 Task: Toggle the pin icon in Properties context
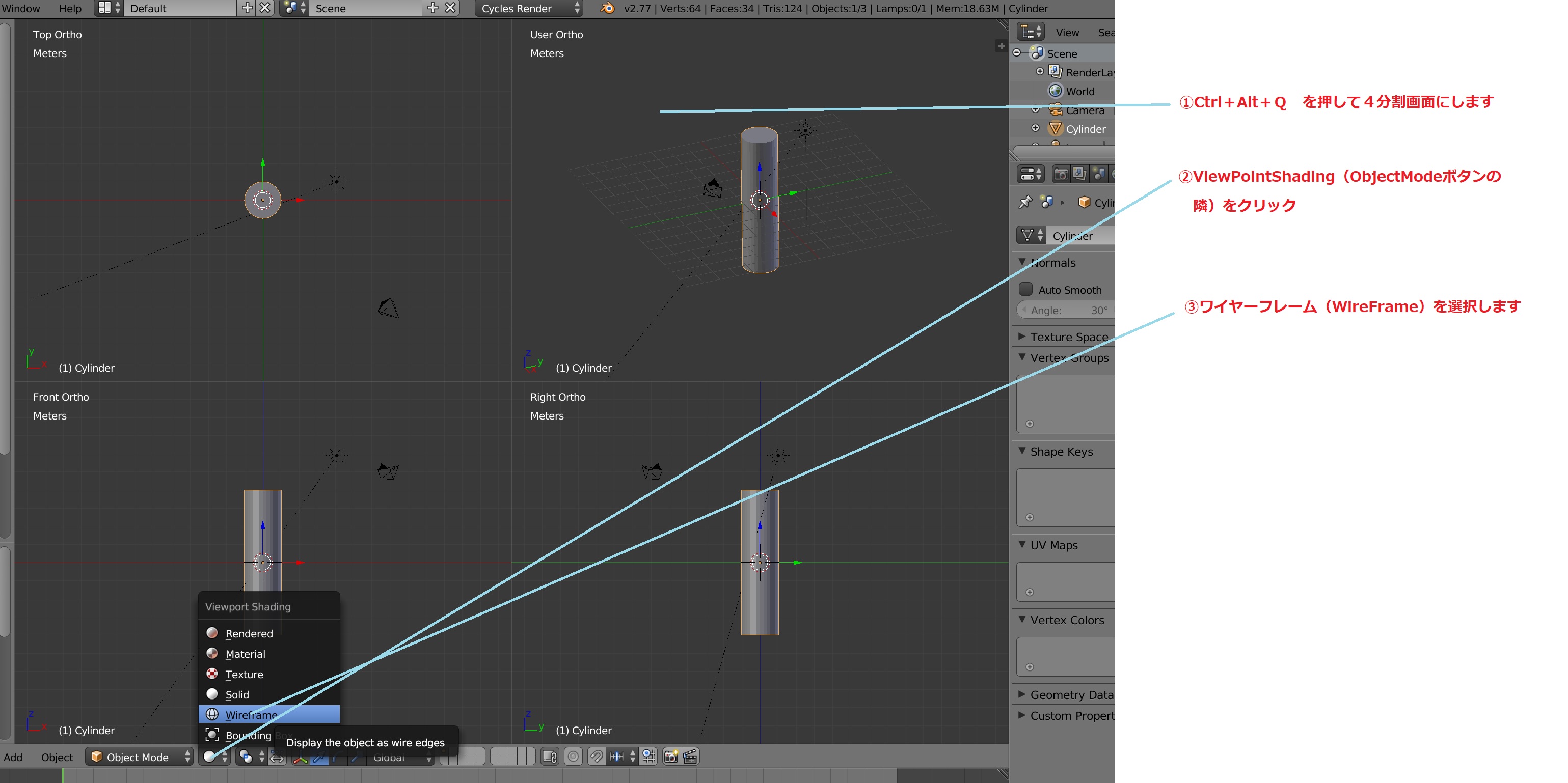[1025, 202]
